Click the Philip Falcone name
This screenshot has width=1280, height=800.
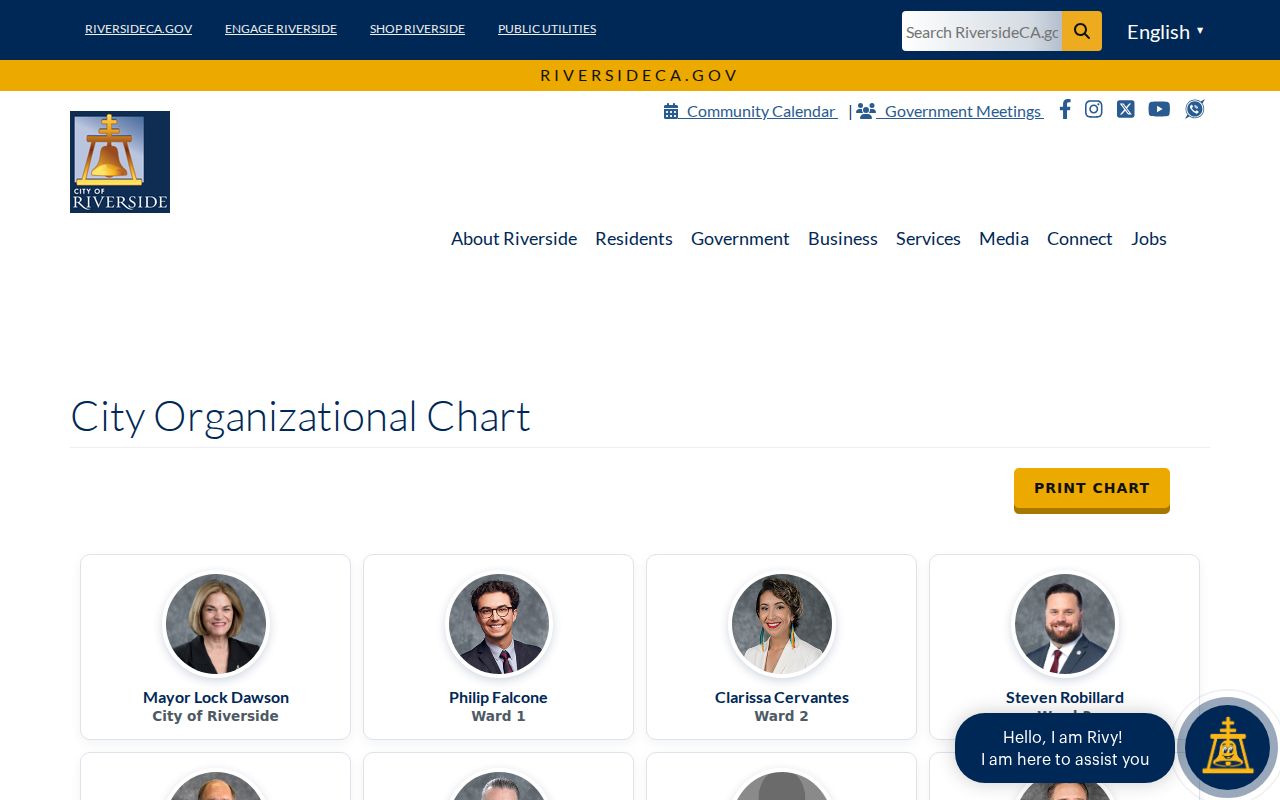[x=498, y=697]
